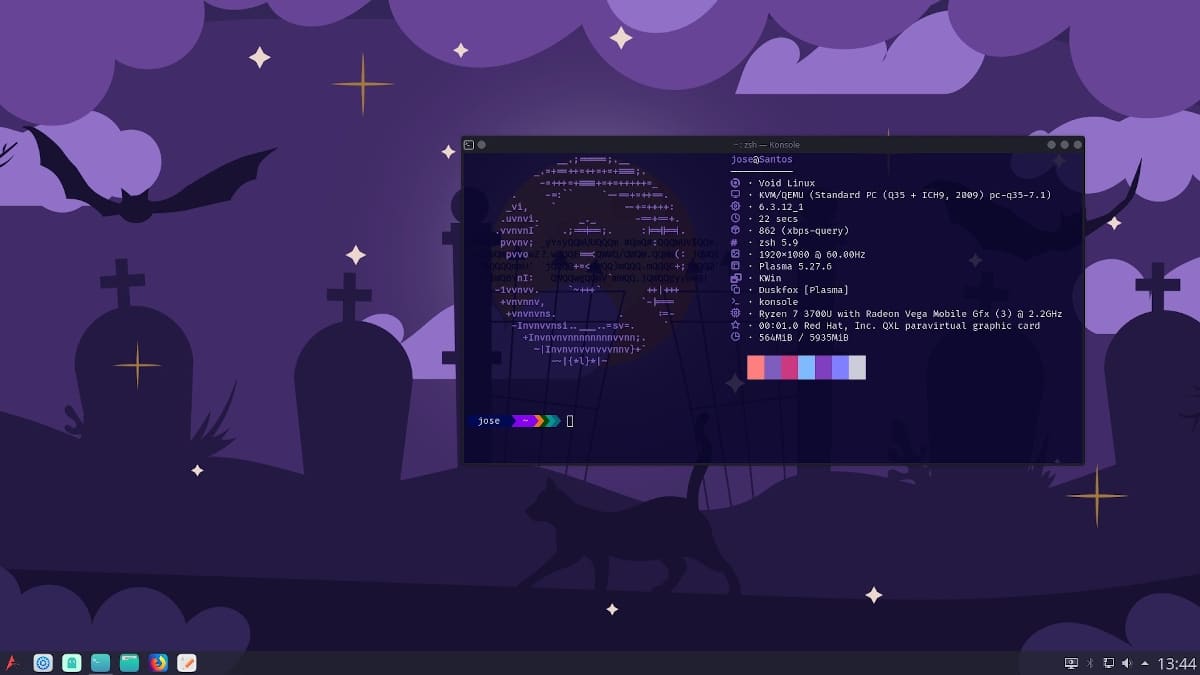Click the jose@Santos header in the terminal

(762, 160)
